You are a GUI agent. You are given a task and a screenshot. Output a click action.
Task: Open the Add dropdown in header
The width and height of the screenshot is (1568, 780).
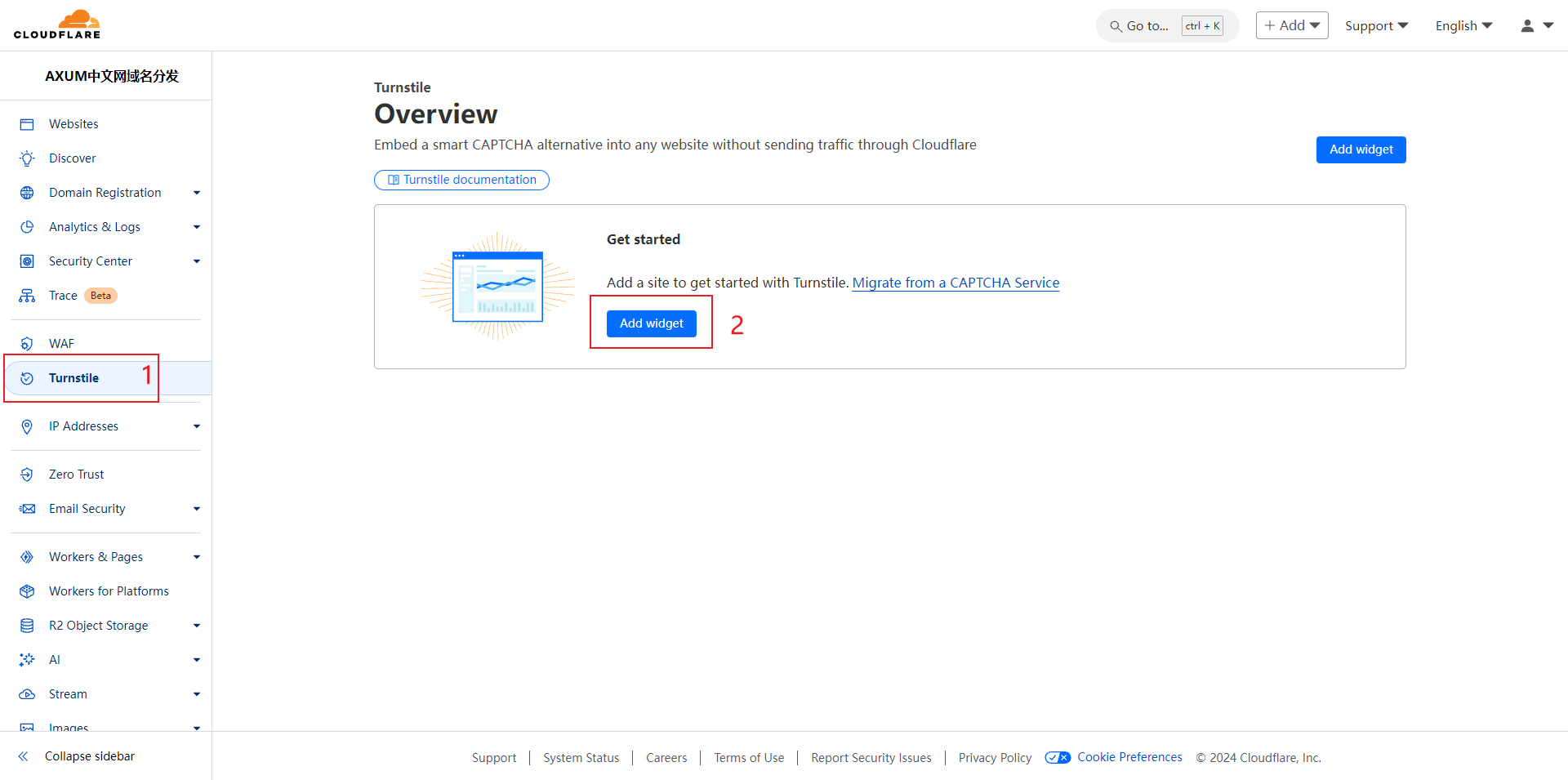pos(1292,25)
